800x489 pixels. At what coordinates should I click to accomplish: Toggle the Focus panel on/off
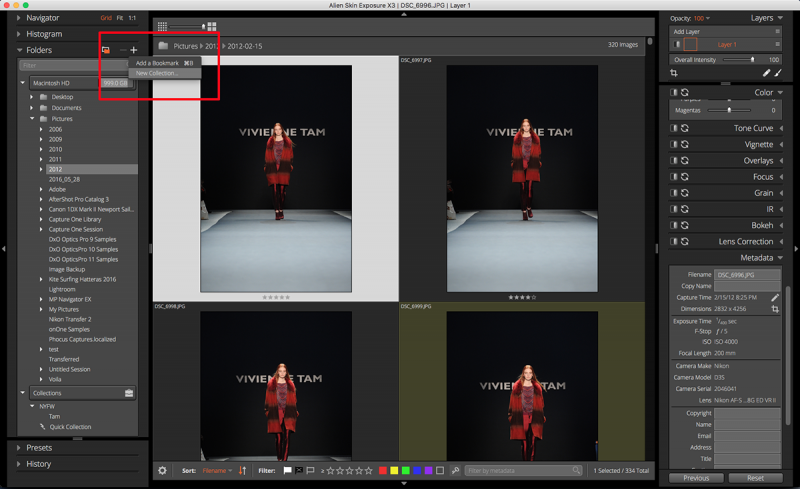coord(674,177)
